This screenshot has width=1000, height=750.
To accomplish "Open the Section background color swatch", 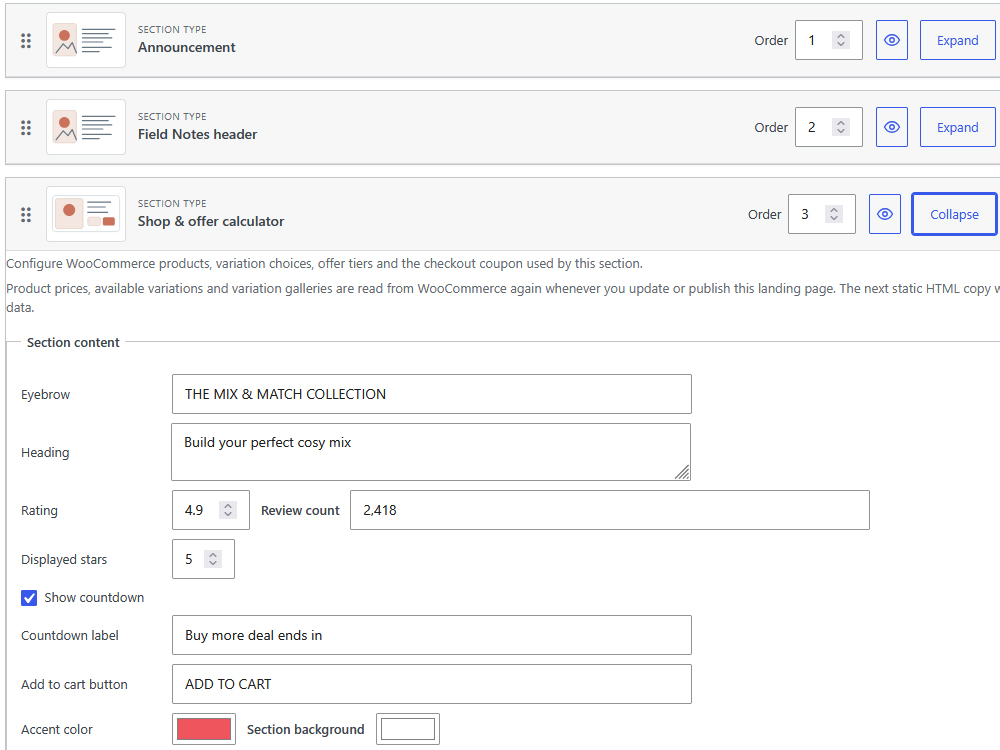I will click(408, 729).
